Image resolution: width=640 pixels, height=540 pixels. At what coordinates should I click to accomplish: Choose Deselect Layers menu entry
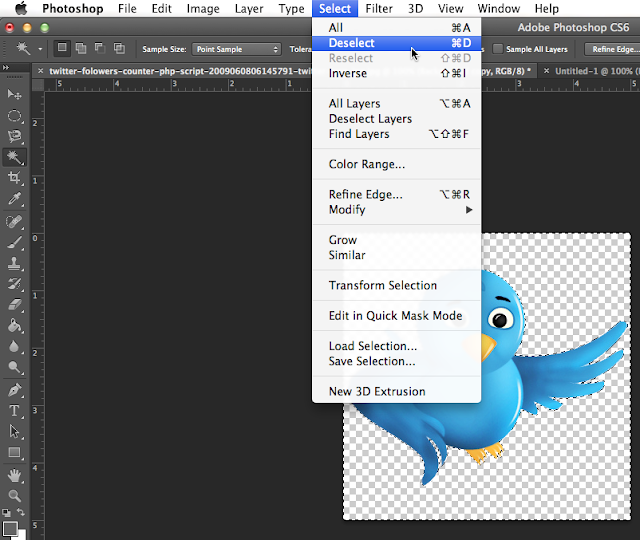tap(397, 119)
